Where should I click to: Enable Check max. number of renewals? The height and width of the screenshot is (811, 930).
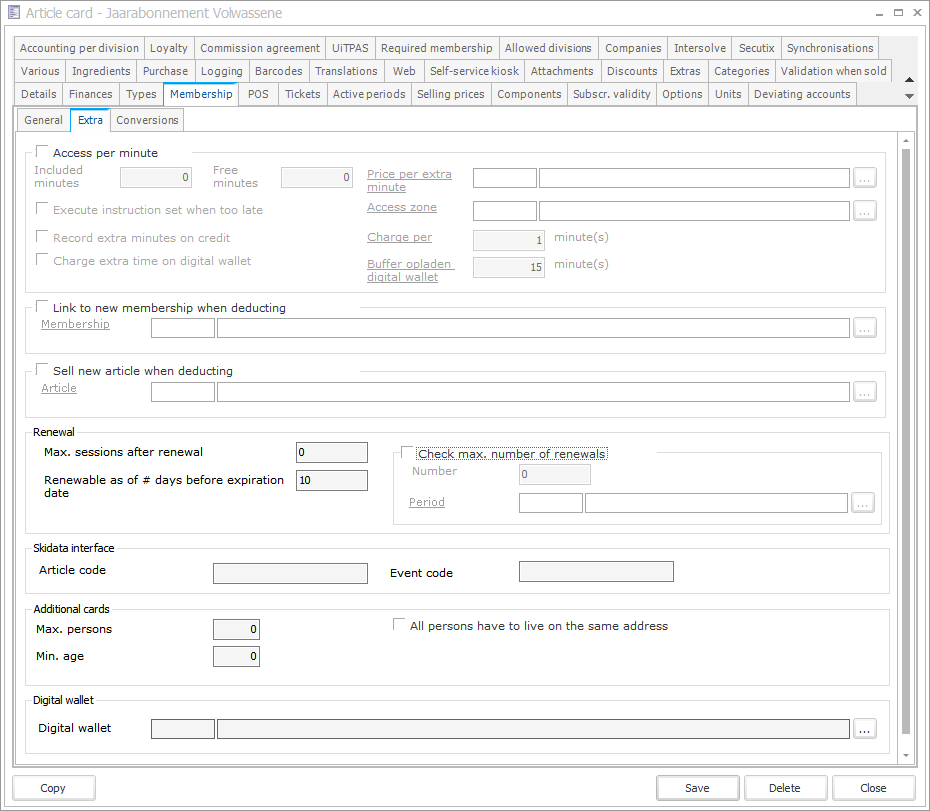[x=407, y=453]
